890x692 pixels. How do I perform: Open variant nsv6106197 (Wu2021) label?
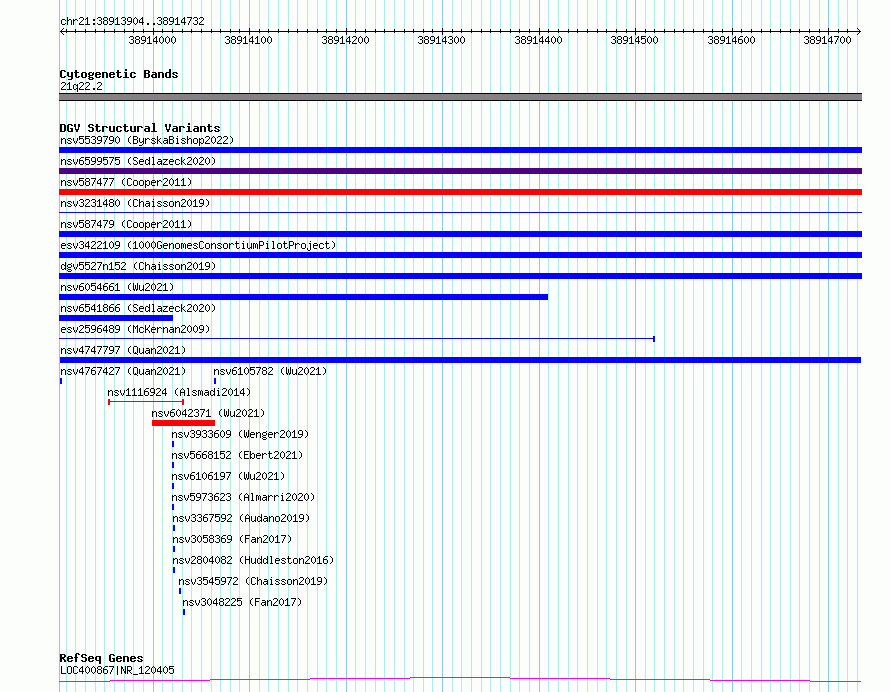(x=228, y=476)
